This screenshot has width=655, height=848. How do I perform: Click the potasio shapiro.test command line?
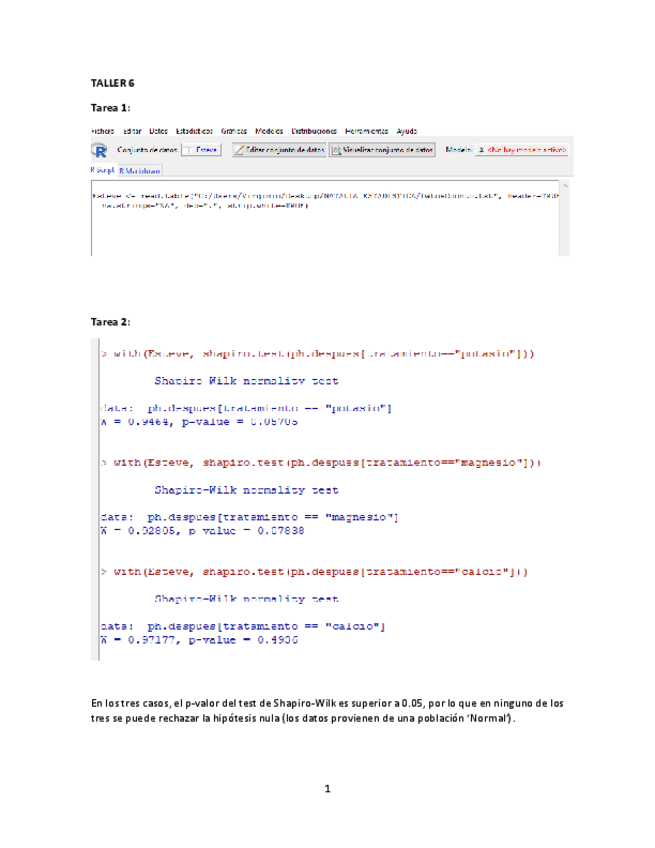coord(317,354)
